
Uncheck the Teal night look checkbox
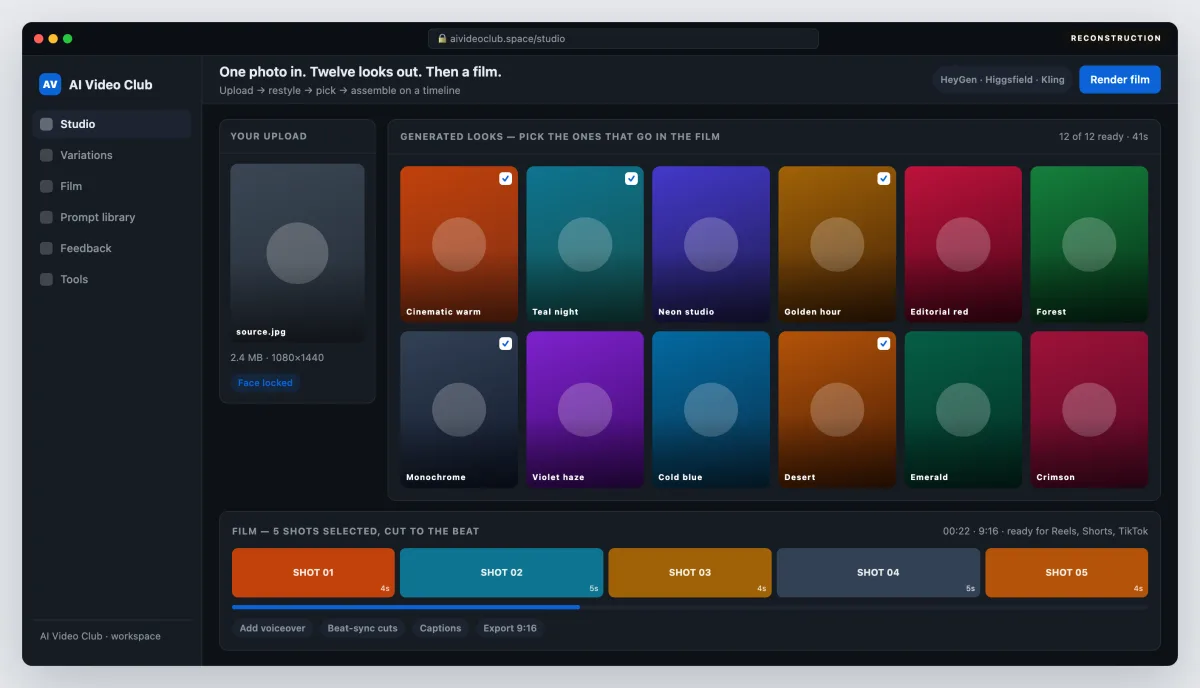(632, 178)
